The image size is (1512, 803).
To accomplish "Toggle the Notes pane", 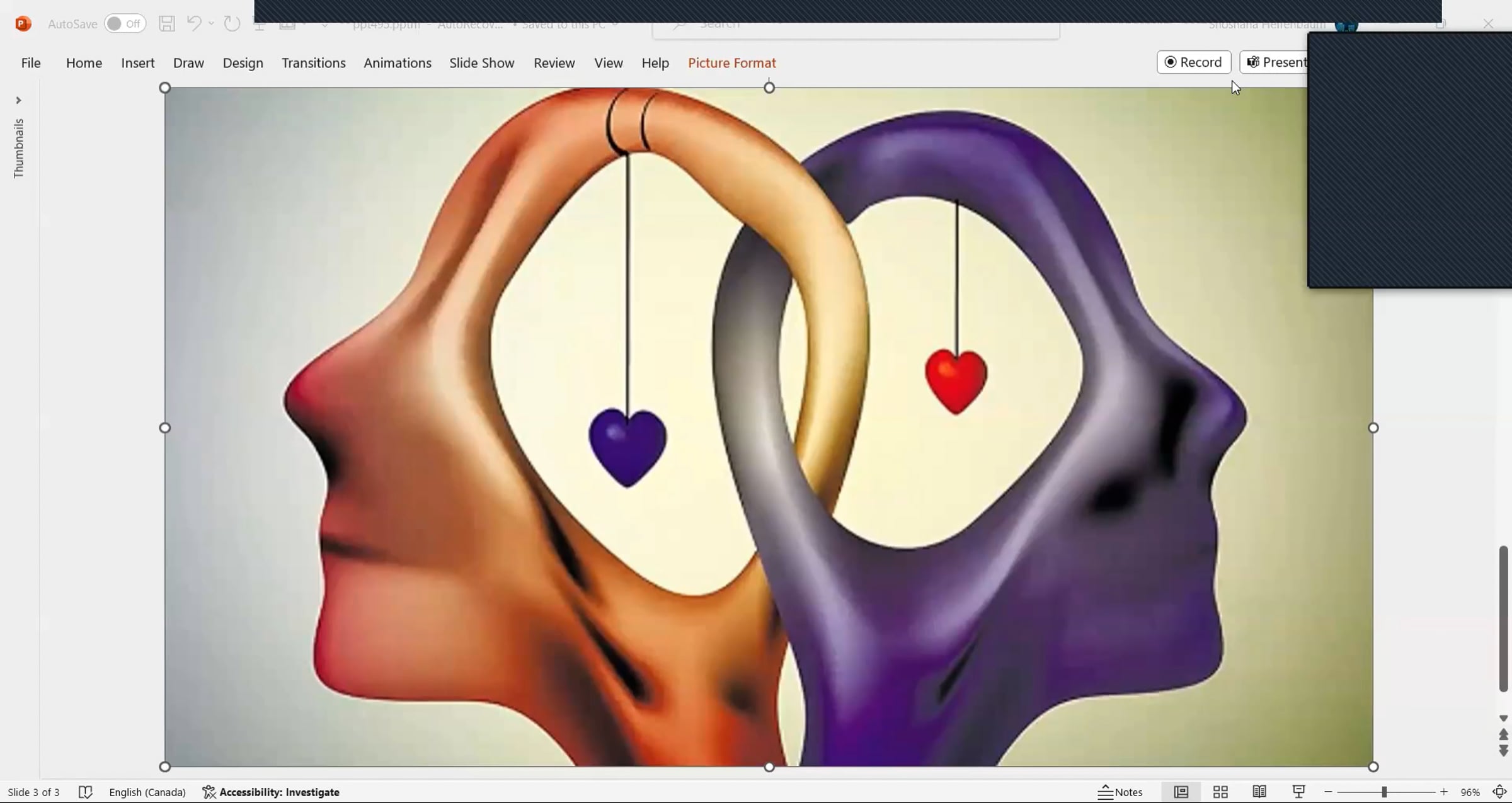I will point(1120,792).
